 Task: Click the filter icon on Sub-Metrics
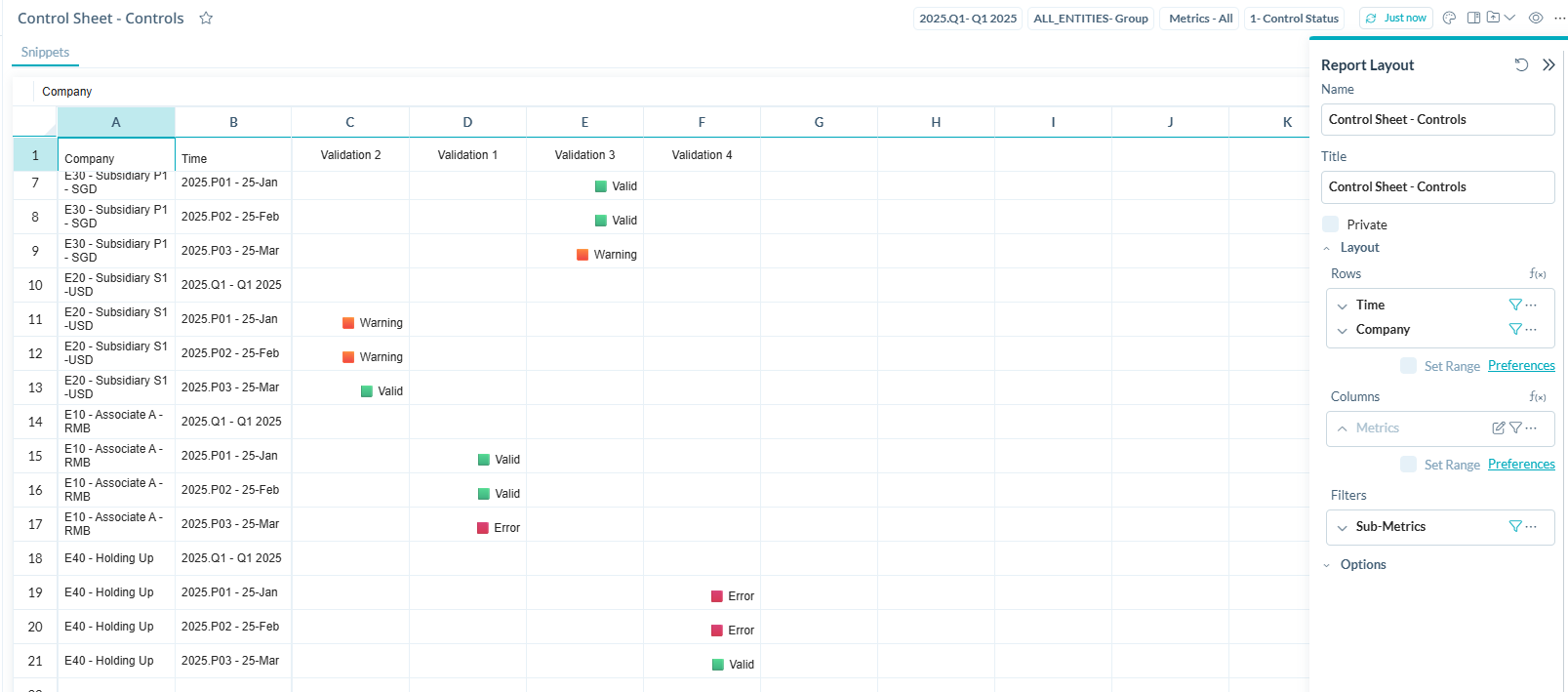1515,526
